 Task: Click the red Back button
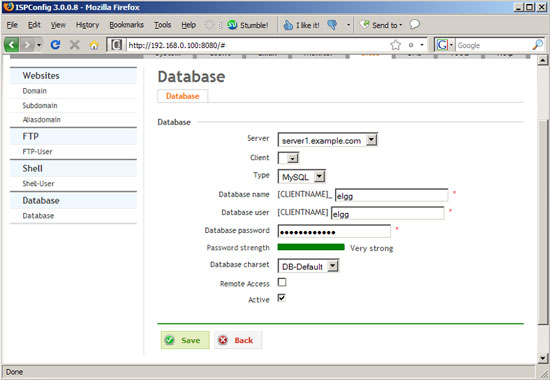(x=238, y=340)
